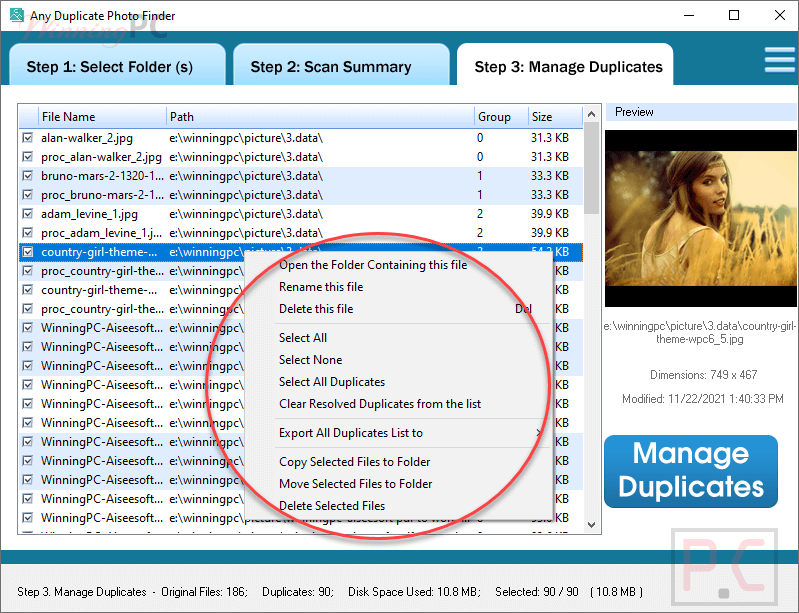Toggle checkbox for proc_bruno-mars-2-1 file
The height and width of the screenshot is (613, 799).
28,195
